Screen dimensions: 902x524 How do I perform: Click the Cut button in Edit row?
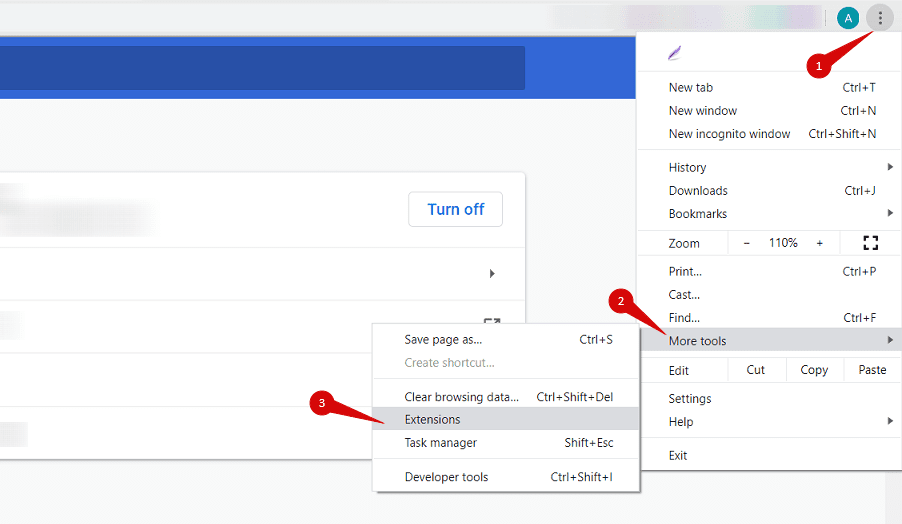[756, 370]
